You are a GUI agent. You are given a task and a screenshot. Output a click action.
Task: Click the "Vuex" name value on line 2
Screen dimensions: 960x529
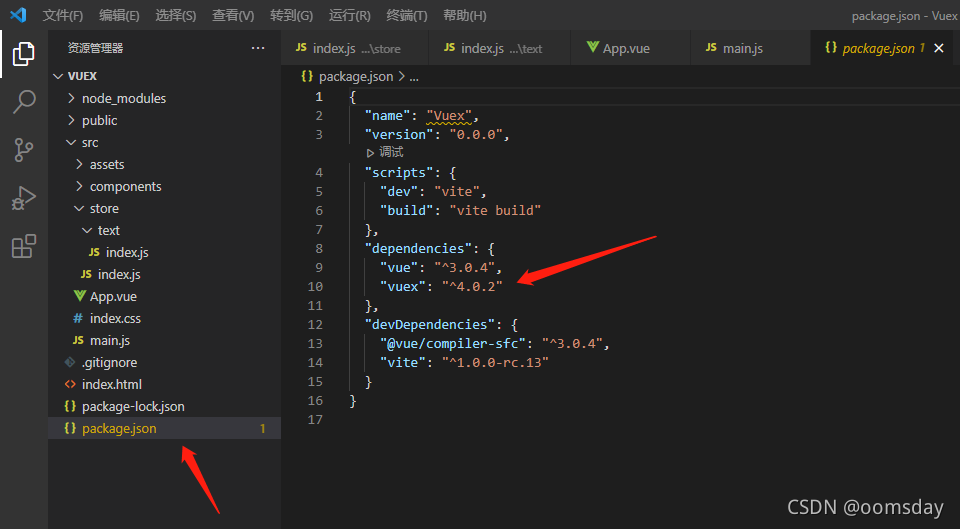tap(449, 116)
